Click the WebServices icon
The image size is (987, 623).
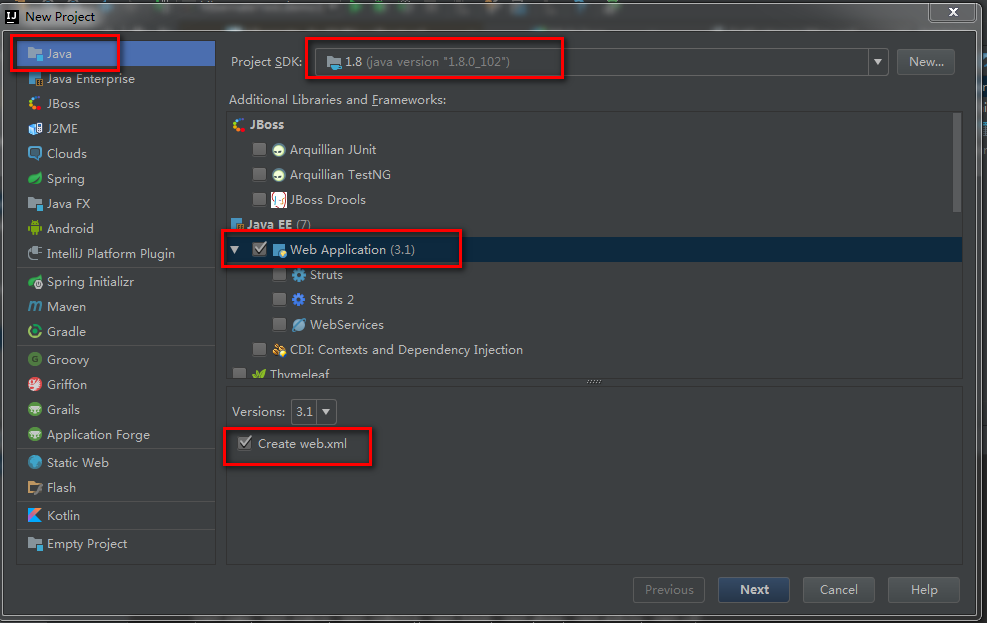click(x=299, y=325)
